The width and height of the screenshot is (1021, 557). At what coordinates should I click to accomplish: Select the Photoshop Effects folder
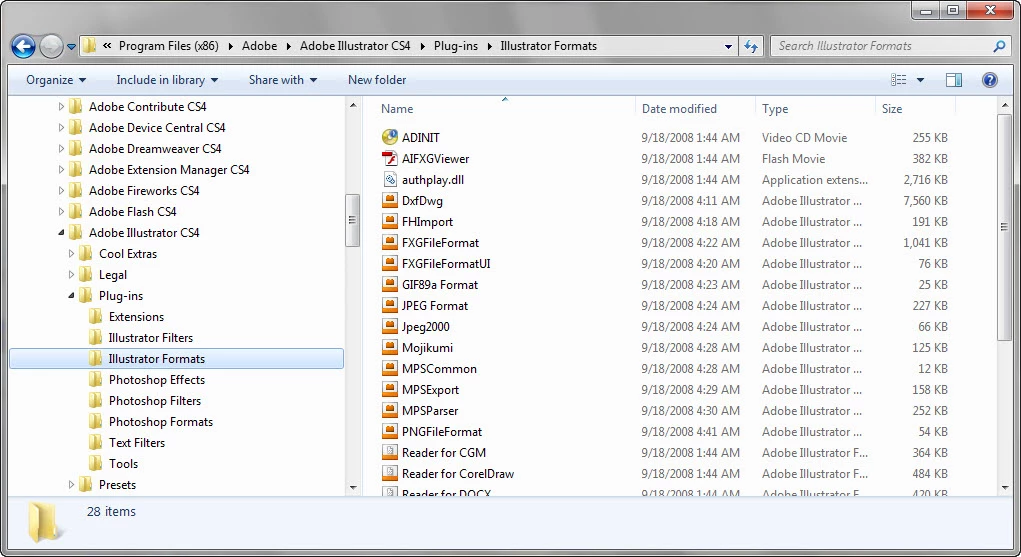(x=156, y=380)
